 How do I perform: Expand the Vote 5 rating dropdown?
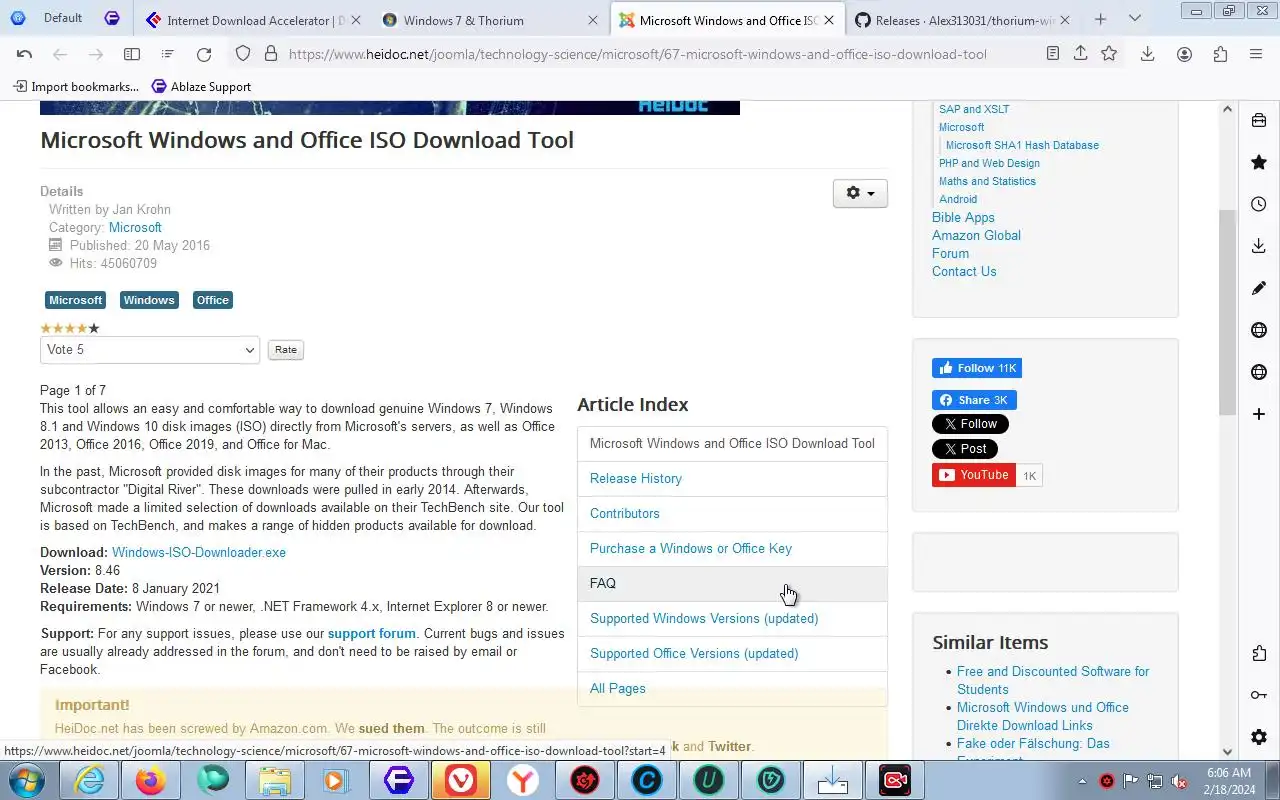tap(150, 350)
